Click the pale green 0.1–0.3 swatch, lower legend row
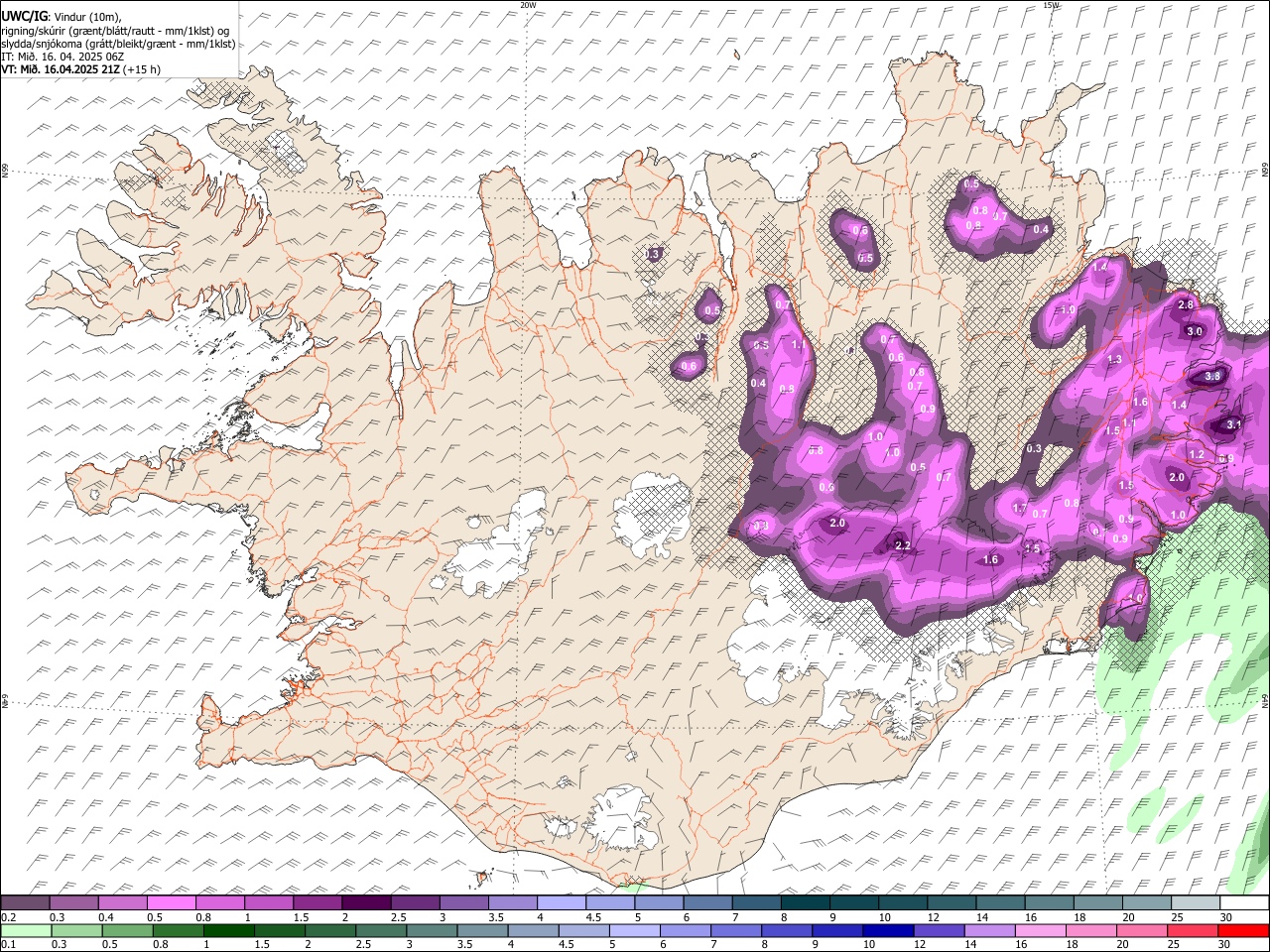Image resolution: width=1270 pixels, height=952 pixels. (25, 930)
